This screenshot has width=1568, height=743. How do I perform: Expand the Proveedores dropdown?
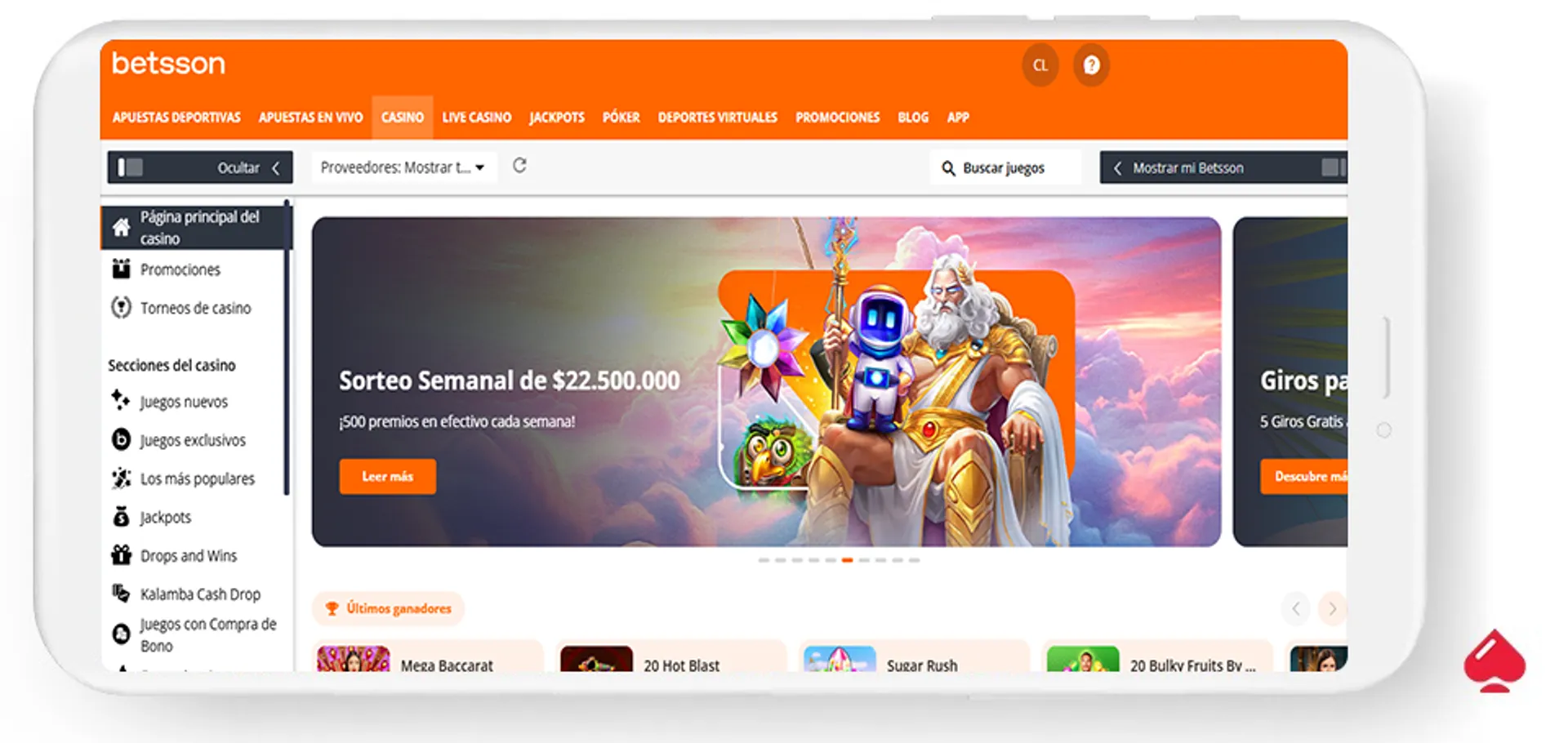coord(403,167)
